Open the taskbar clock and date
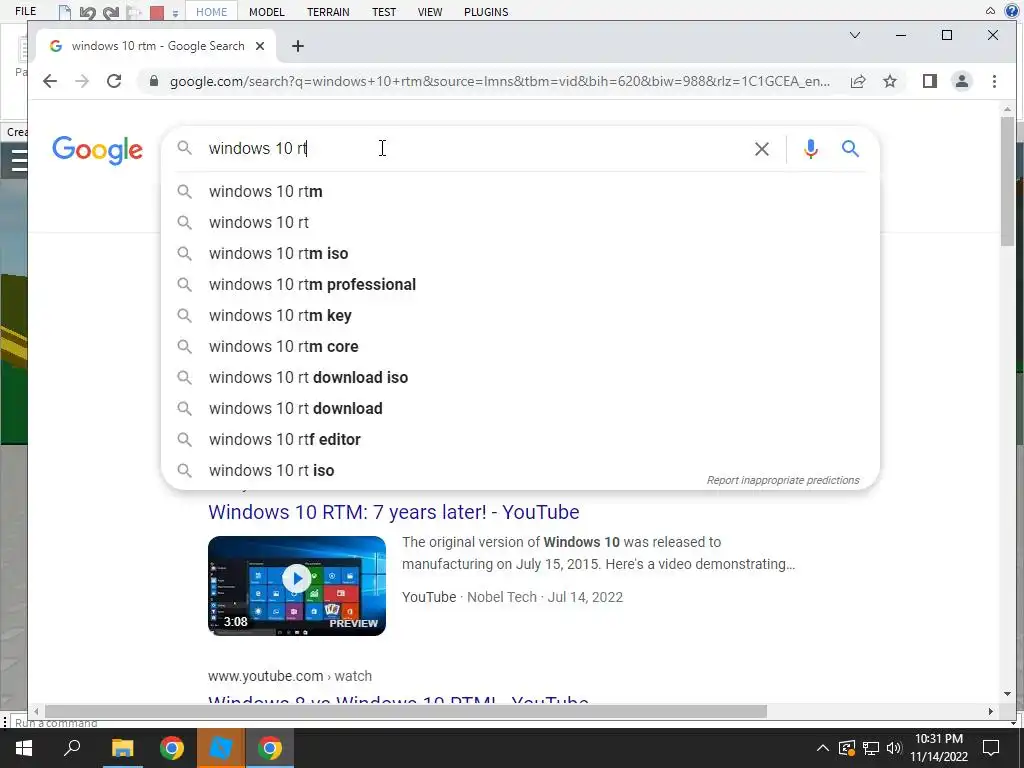Image resolution: width=1024 pixels, height=768 pixels. pyautogui.click(x=938, y=748)
